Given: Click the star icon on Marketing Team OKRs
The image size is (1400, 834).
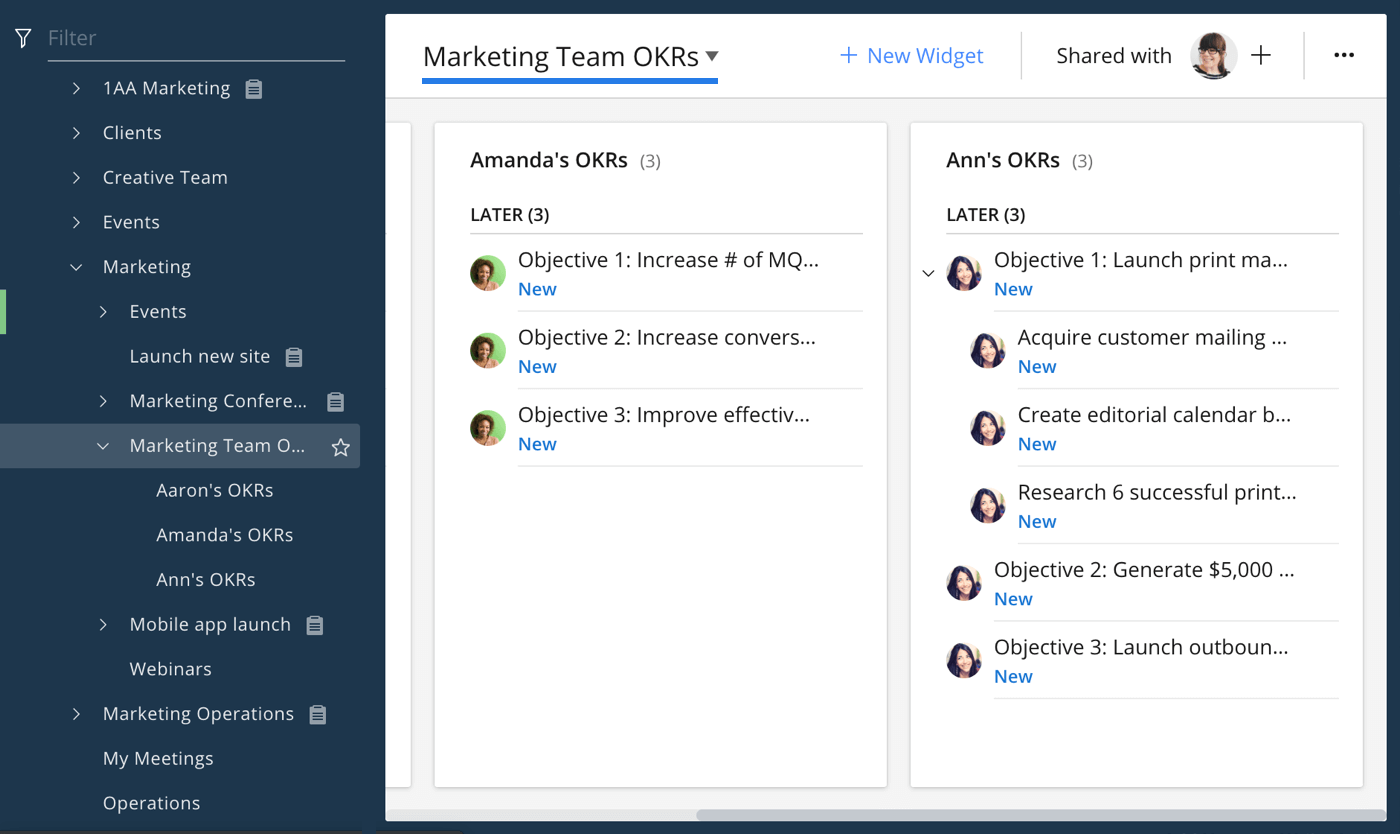Looking at the screenshot, I should tap(340, 446).
